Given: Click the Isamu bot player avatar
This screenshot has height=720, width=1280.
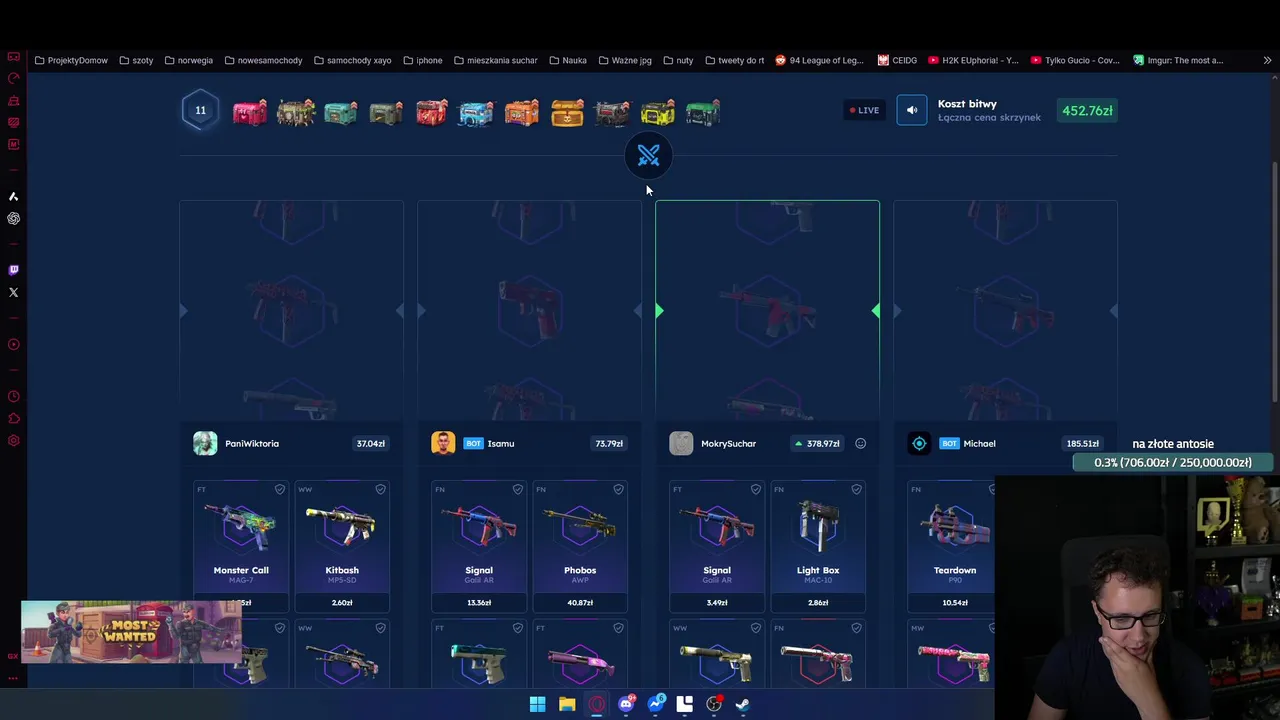Looking at the screenshot, I should pyautogui.click(x=443, y=443).
